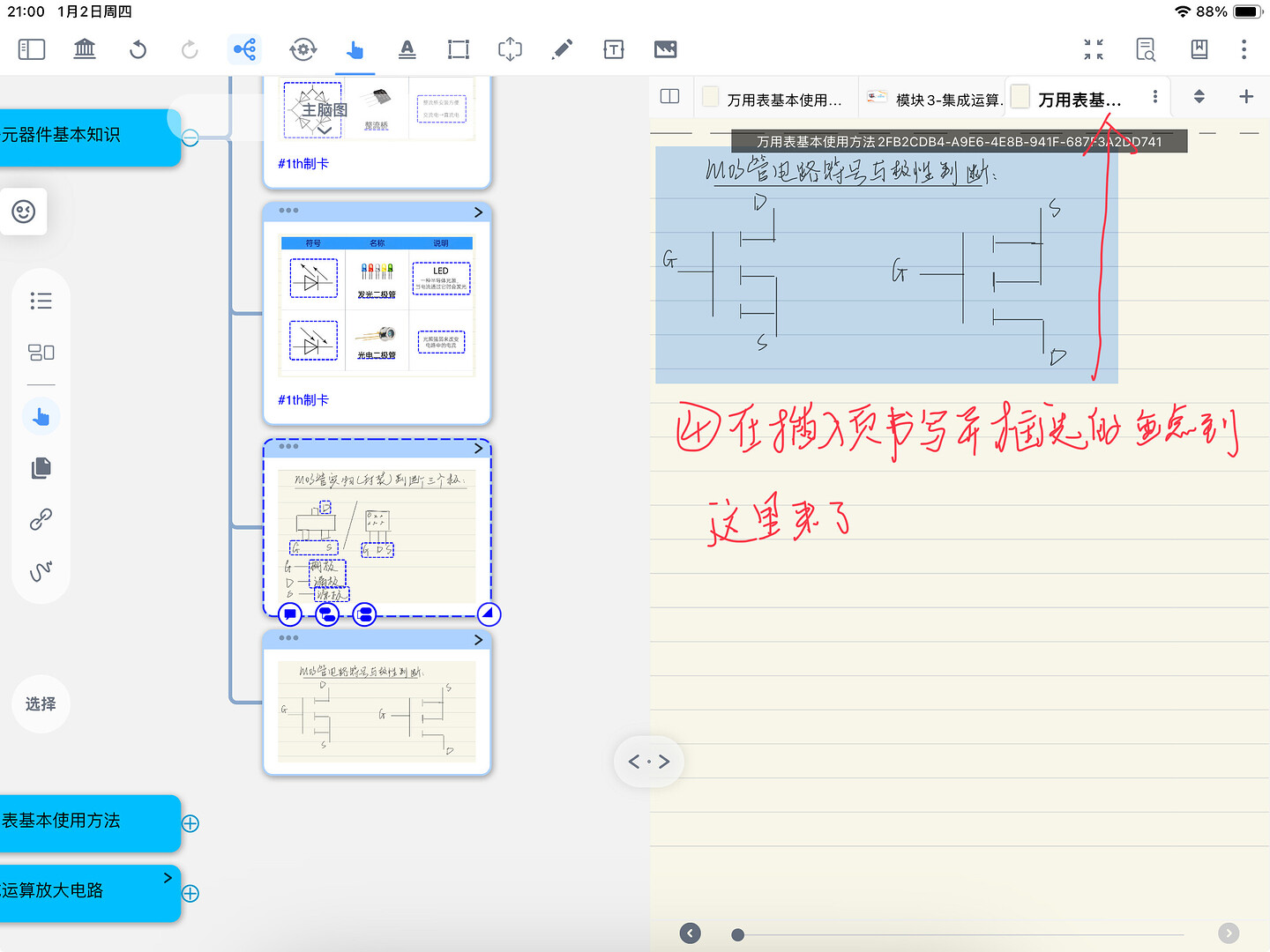Select the rectangle selection tool

459,49
